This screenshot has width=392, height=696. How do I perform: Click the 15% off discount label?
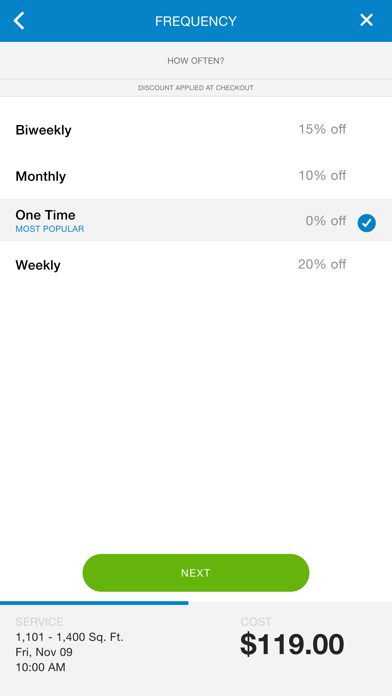(322, 130)
